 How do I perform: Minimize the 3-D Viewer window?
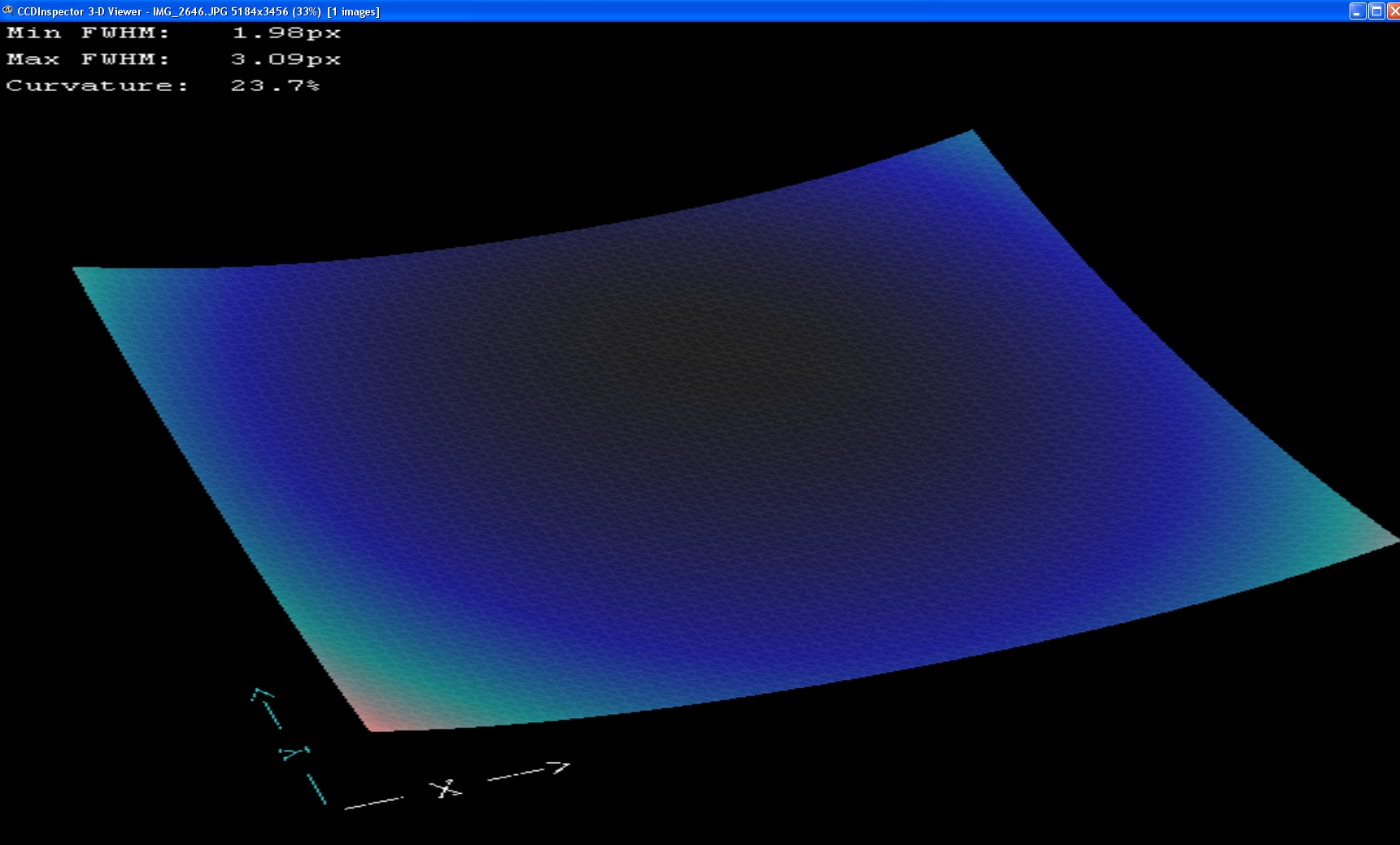pos(1358,11)
